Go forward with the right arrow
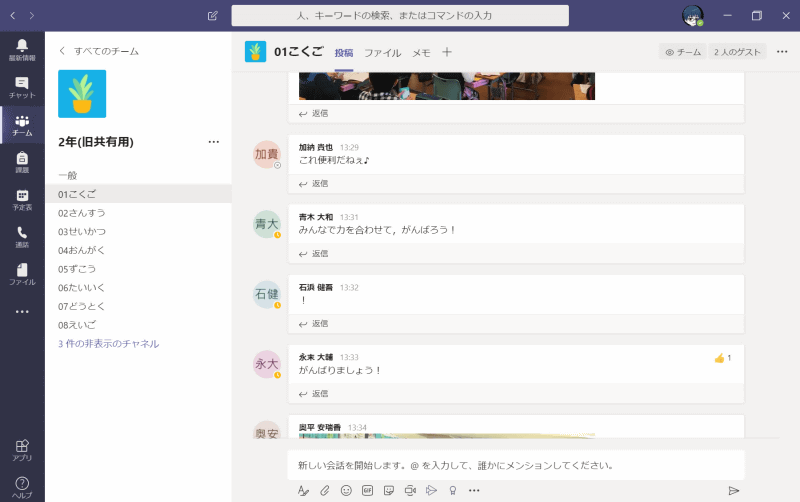Viewport: 800px width, 502px height. (32, 16)
